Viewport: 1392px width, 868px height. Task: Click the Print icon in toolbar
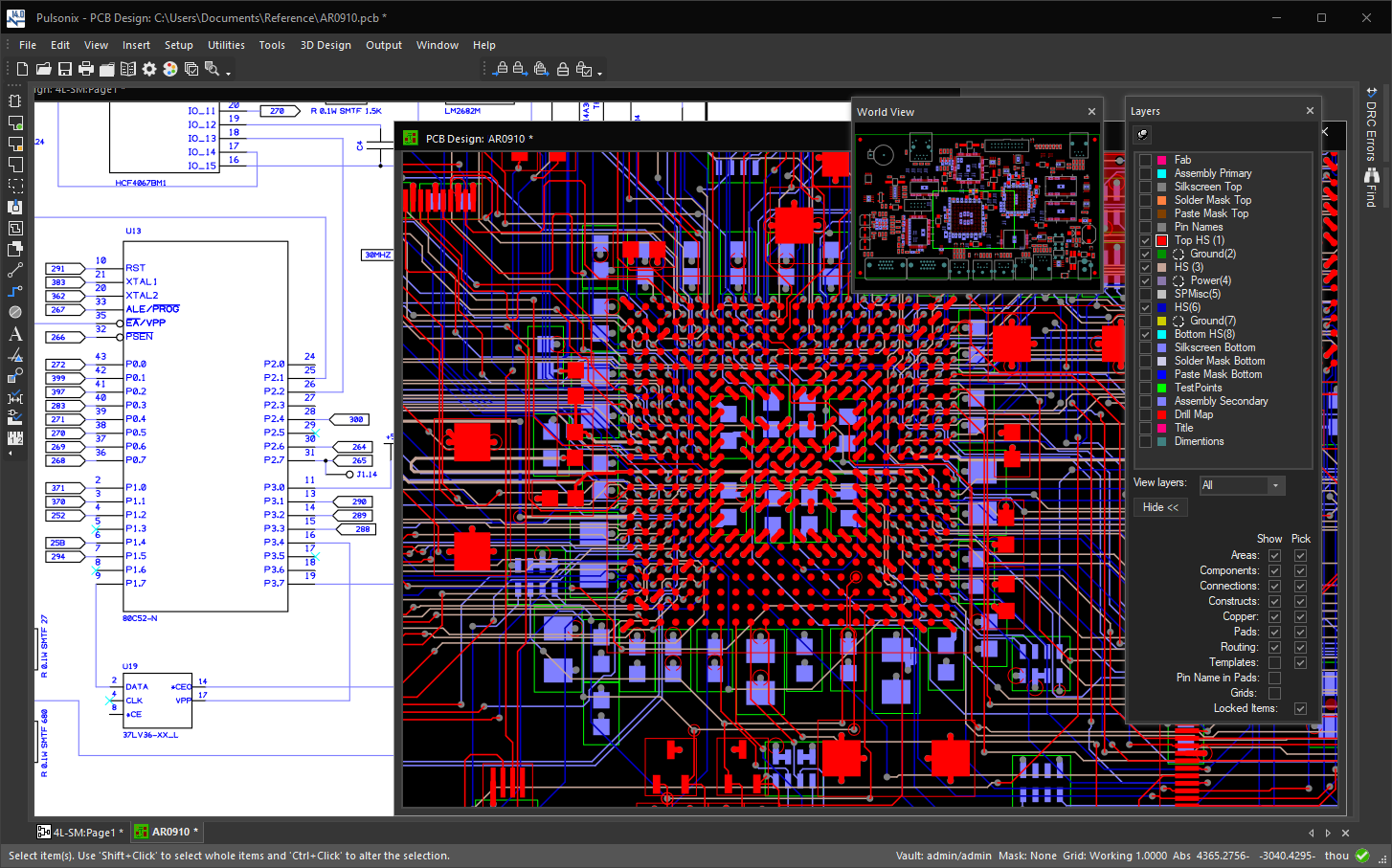86,69
